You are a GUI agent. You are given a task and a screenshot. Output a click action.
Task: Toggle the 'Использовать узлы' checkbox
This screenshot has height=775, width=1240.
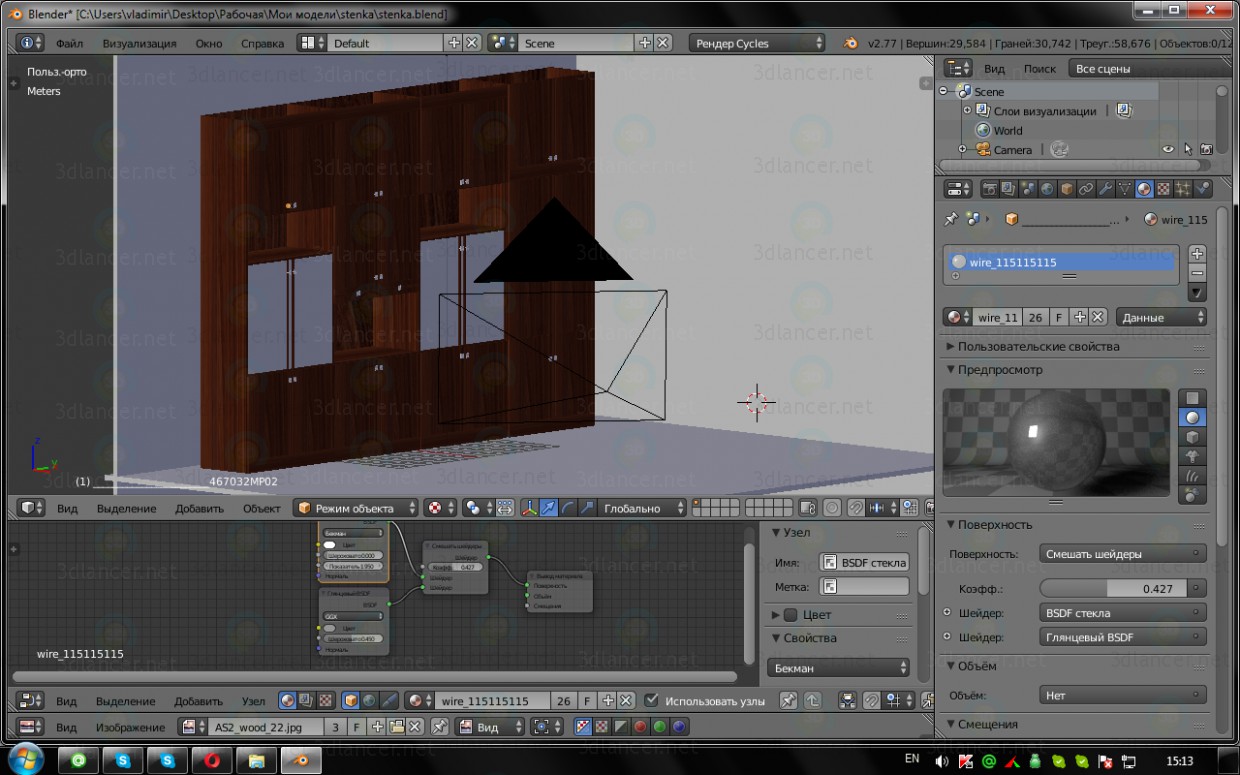(652, 701)
